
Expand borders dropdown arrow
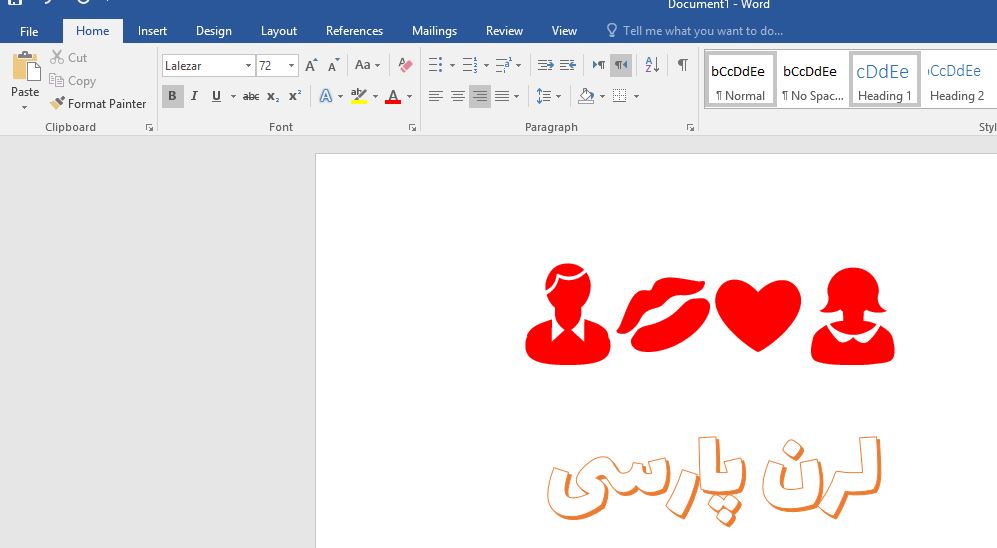pyautogui.click(x=636, y=97)
